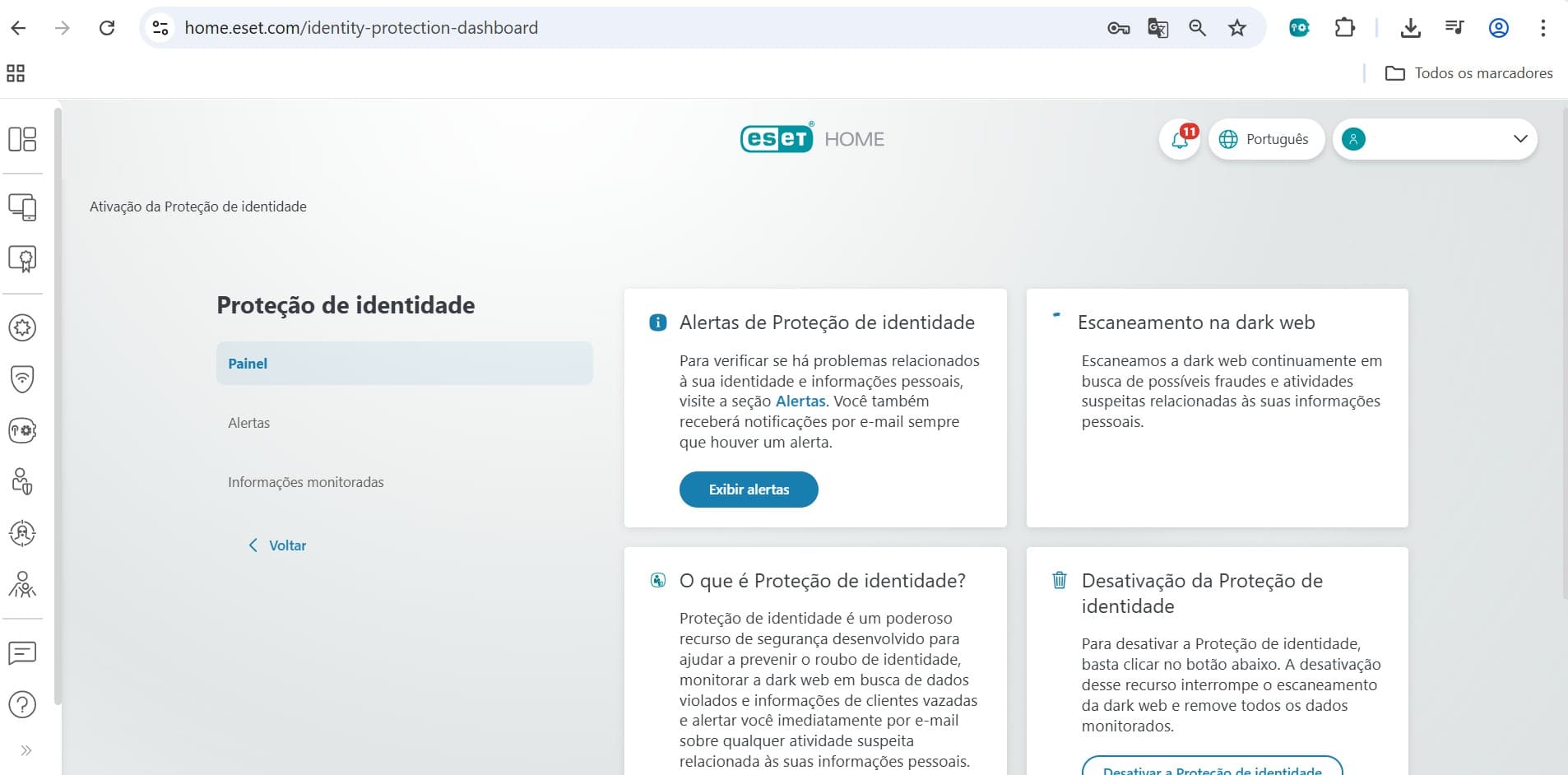Open the password manager icon in sidebar
The height and width of the screenshot is (775, 1568).
[x=22, y=430]
